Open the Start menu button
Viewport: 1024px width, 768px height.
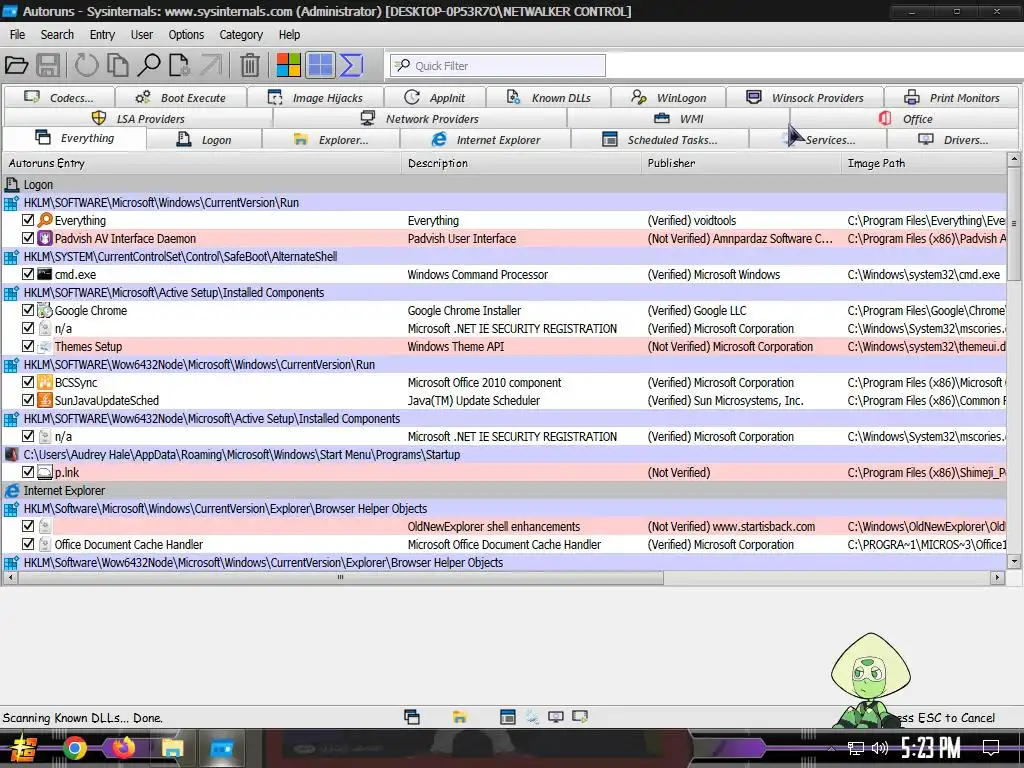point(23,748)
